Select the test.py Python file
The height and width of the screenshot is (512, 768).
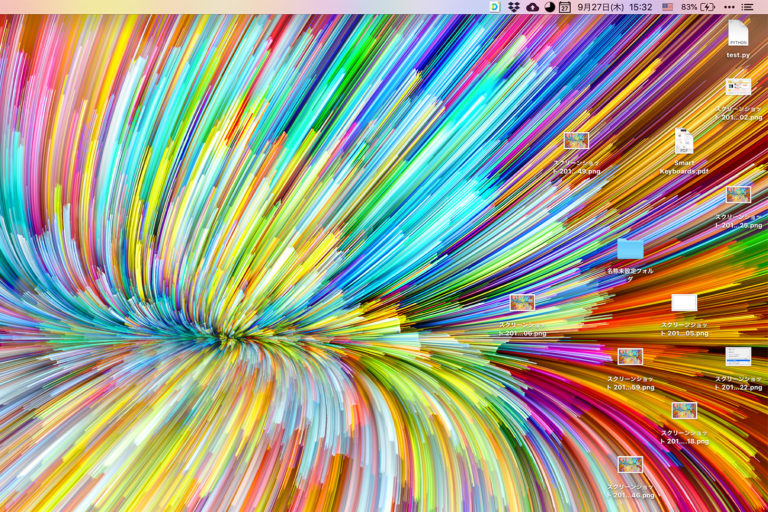coord(738,34)
